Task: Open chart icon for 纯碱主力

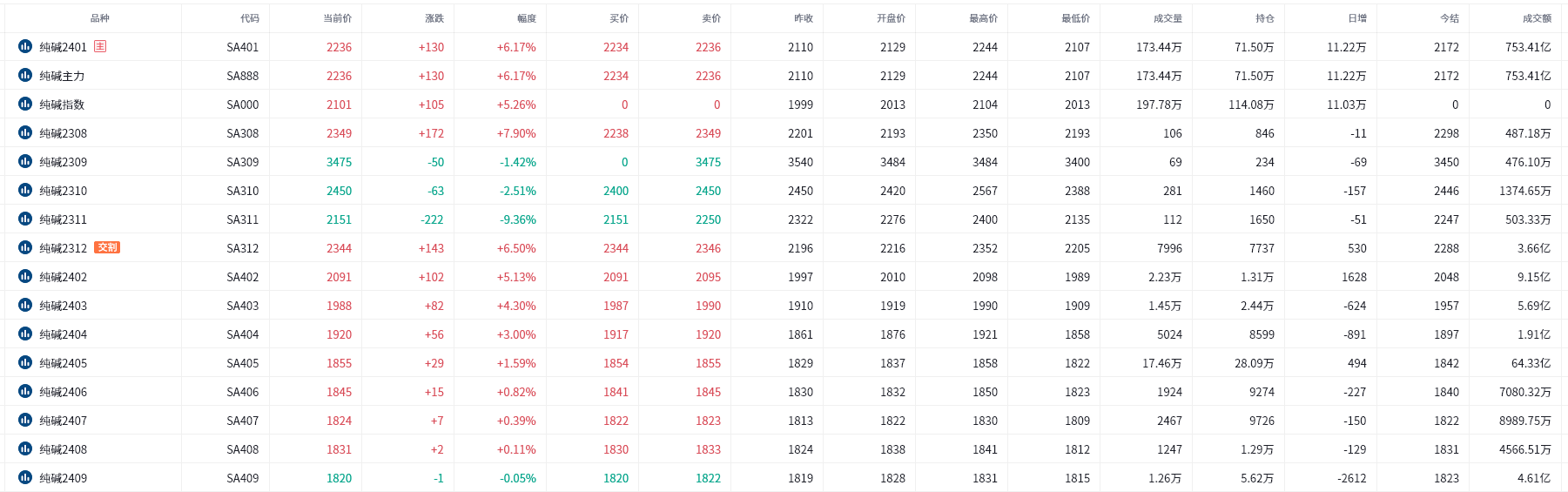Action: click(x=25, y=75)
